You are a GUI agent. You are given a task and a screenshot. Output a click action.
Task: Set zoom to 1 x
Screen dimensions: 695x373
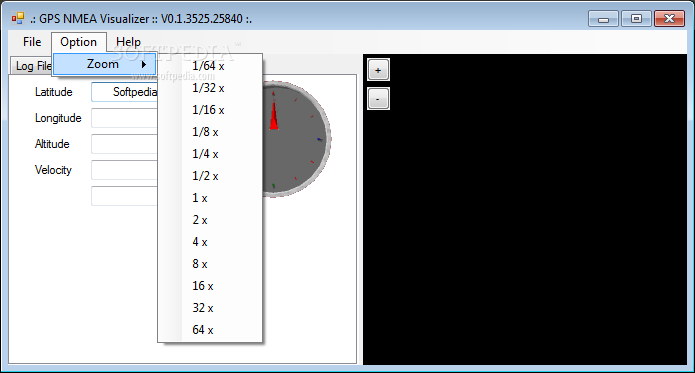[210, 198]
